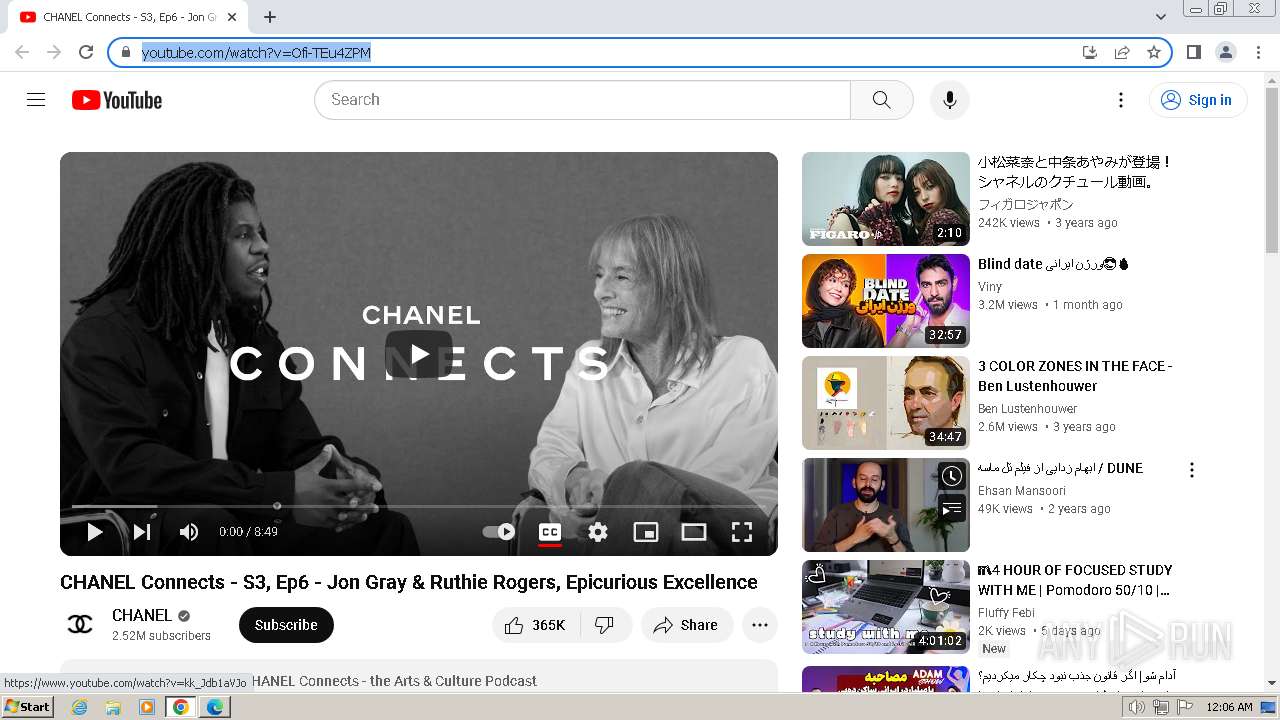1280x720 pixels.
Task: Open Chrome three-dot menu
Action: tap(1259, 52)
